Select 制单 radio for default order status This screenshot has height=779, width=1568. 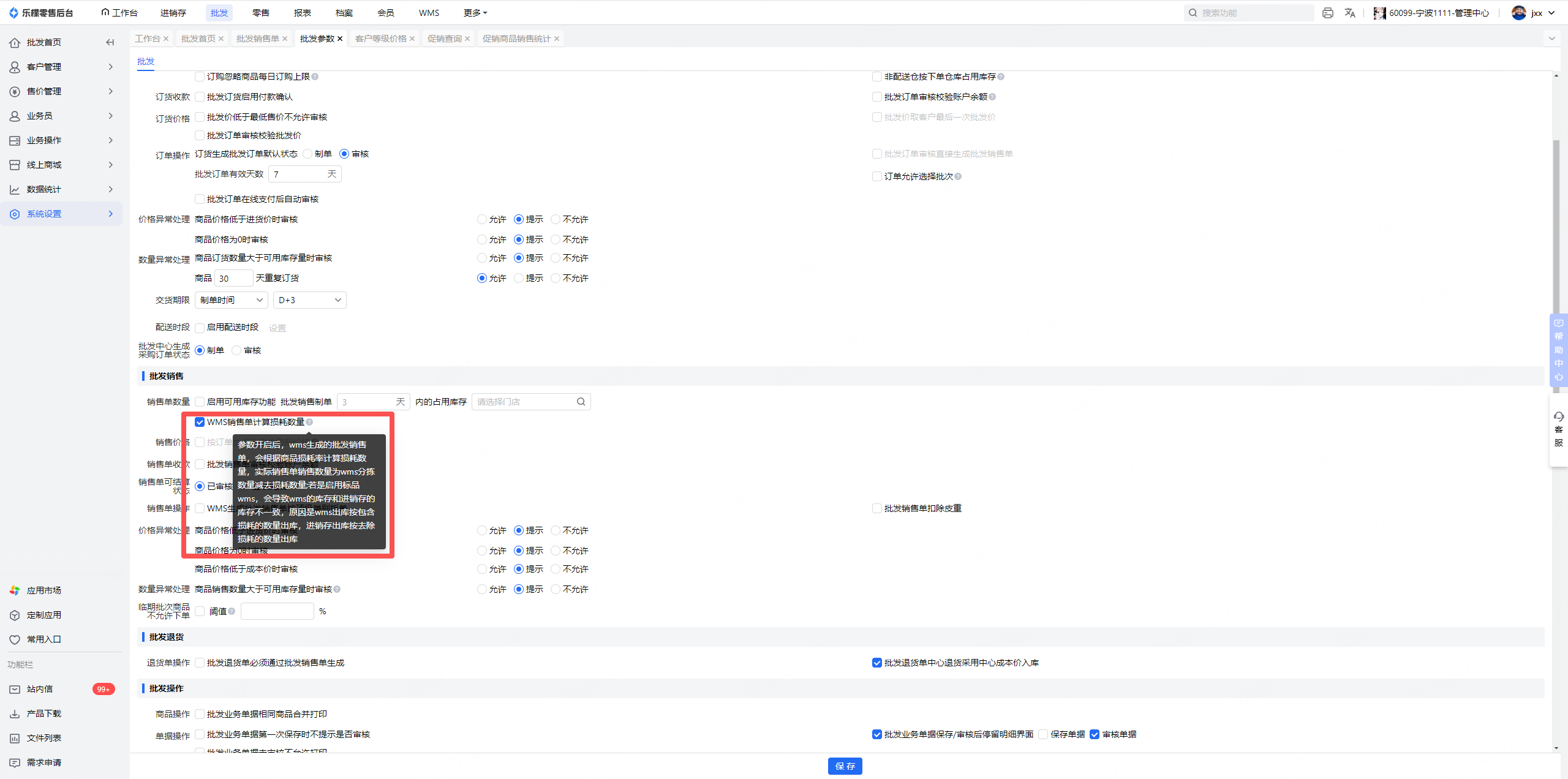[307, 154]
